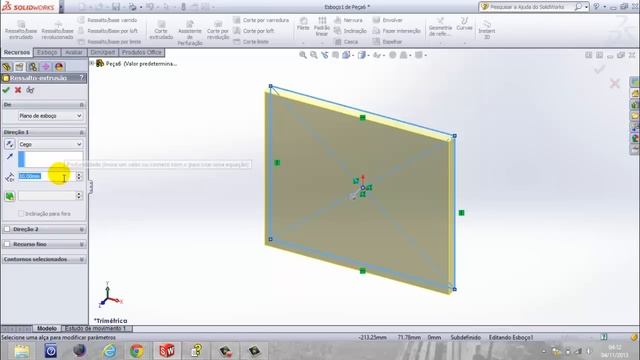The width and height of the screenshot is (640, 360).
Task: Enable the Recurso fino checkbox
Action: (7, 244)
